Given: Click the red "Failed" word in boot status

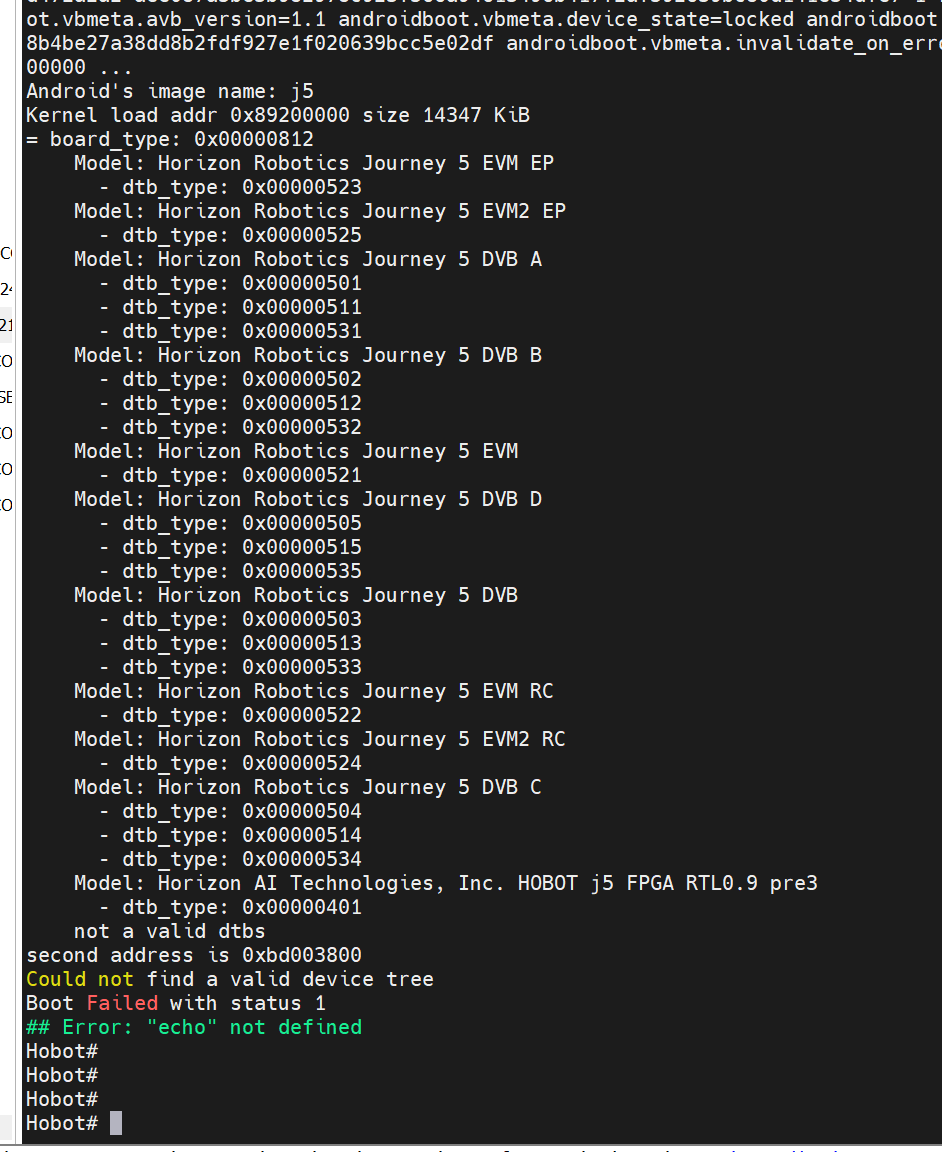Looking at the screenshot, I should click(x=122, y=1003).
